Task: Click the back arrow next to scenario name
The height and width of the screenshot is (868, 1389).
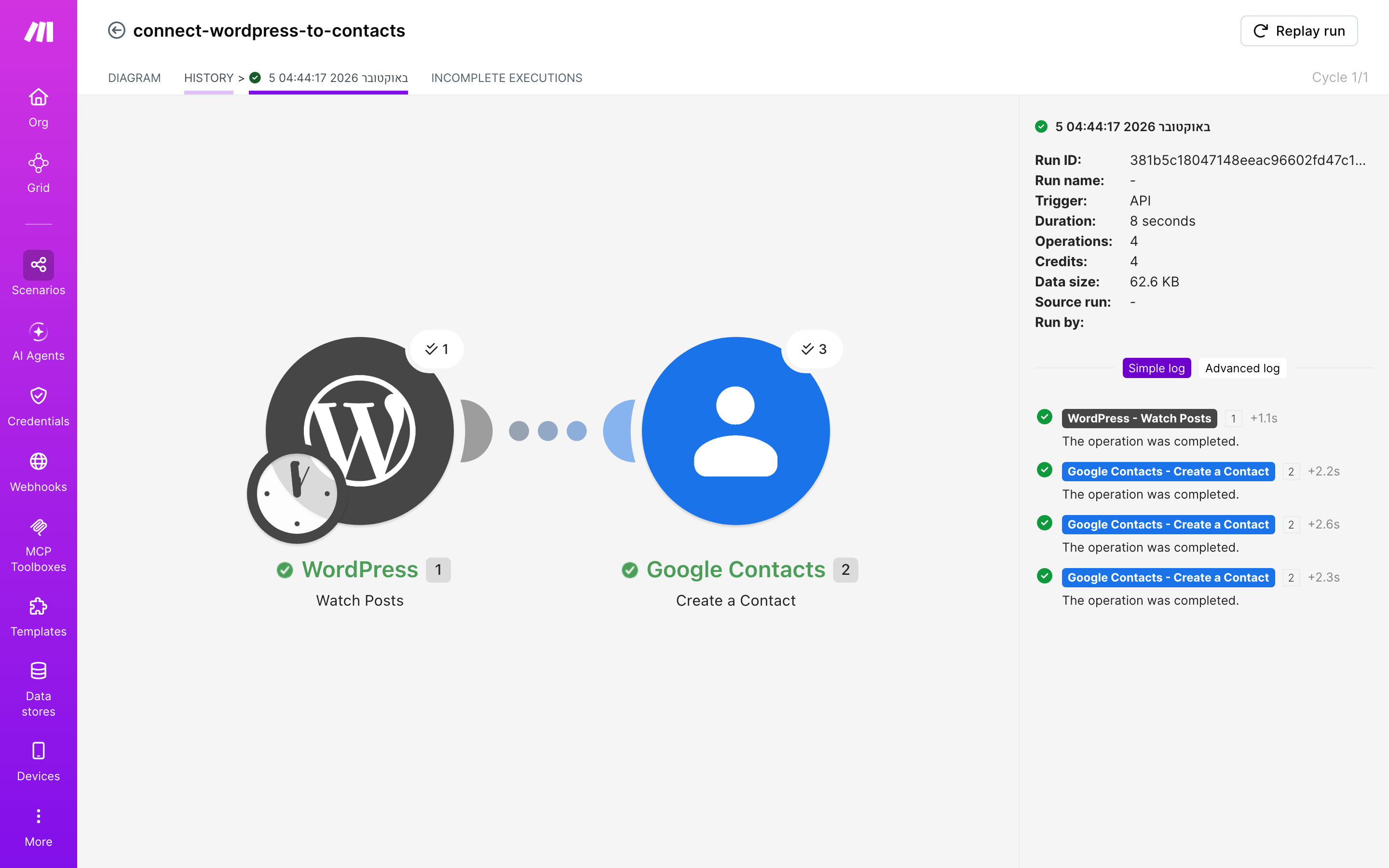Action: pos(117,30)
